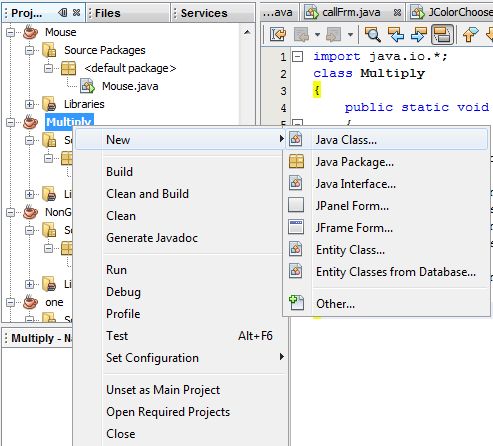
Task: Click Find Previous Occurrence icon
Action: (x=396, y=34)
